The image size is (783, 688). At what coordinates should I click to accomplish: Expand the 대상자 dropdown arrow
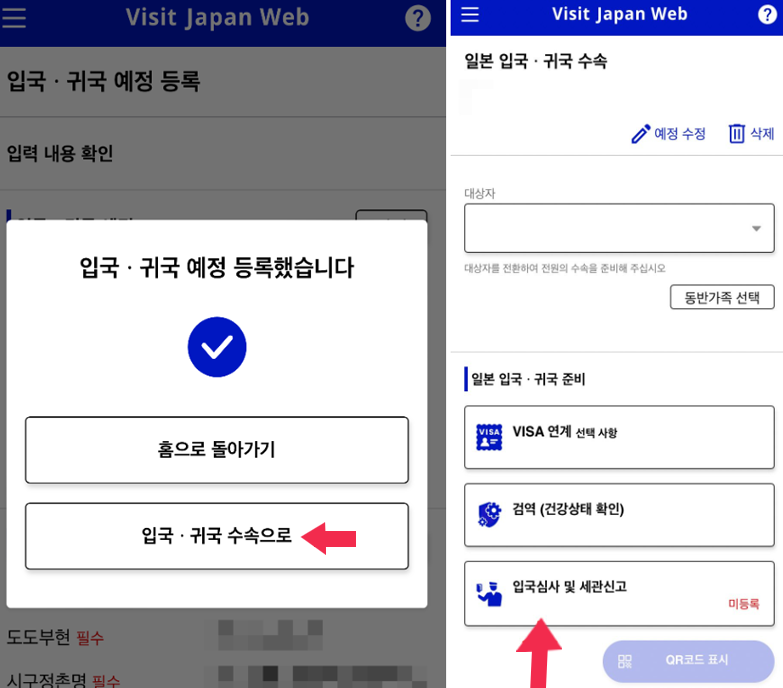coord(756,229)
